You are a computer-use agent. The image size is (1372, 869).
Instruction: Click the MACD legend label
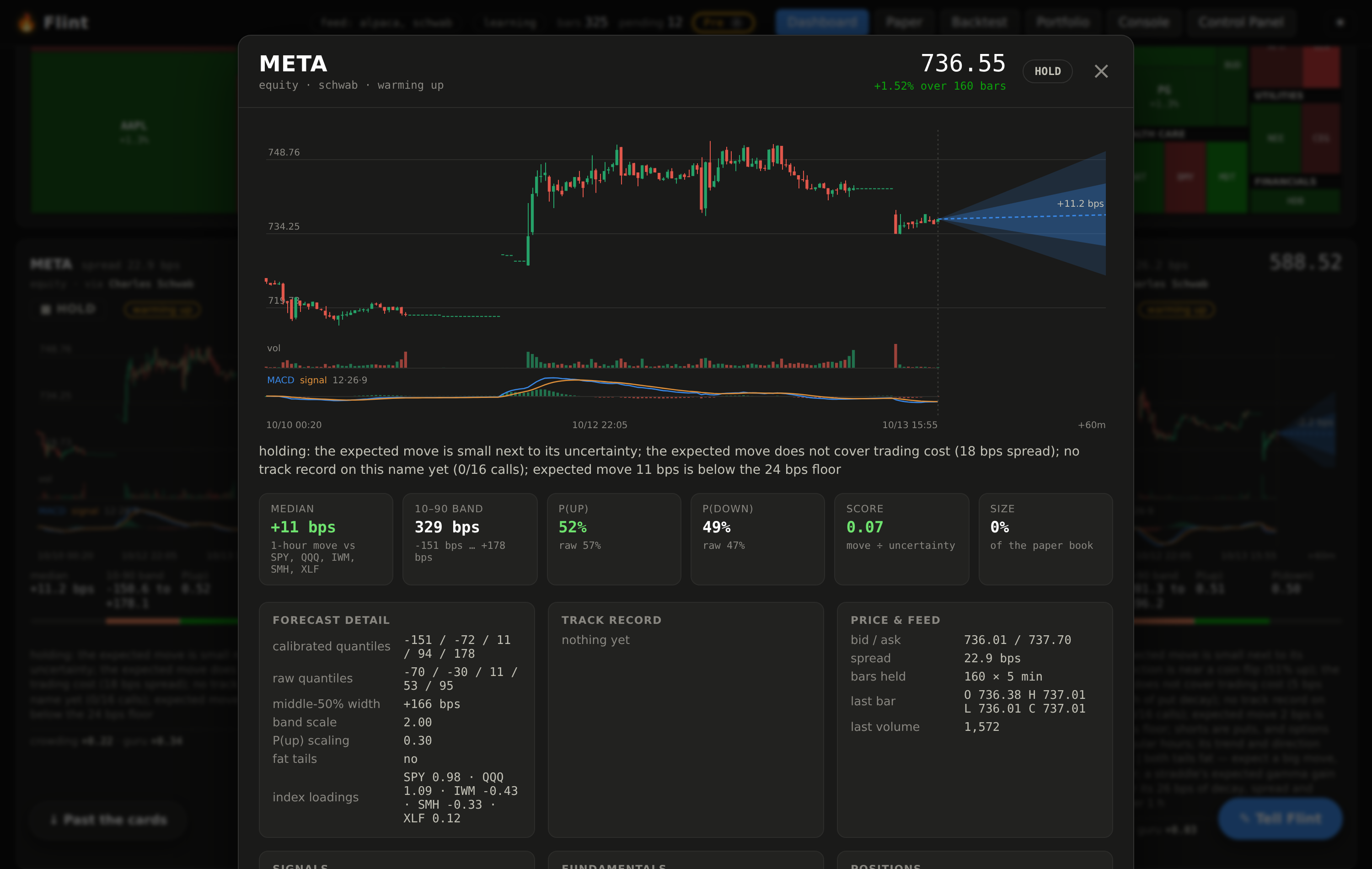[x=280, y=380]
